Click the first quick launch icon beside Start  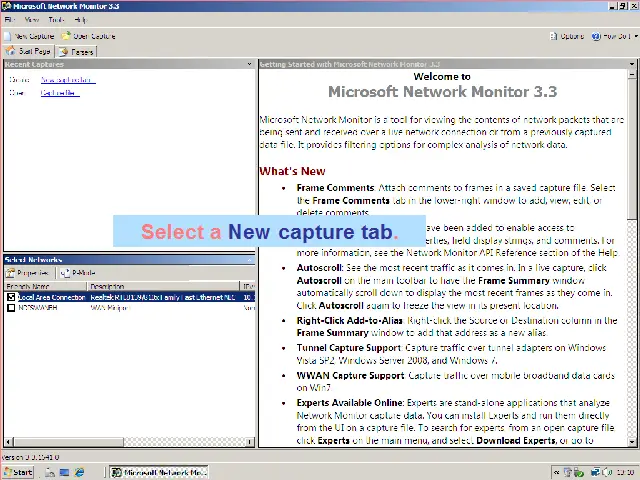click(49, 472)
